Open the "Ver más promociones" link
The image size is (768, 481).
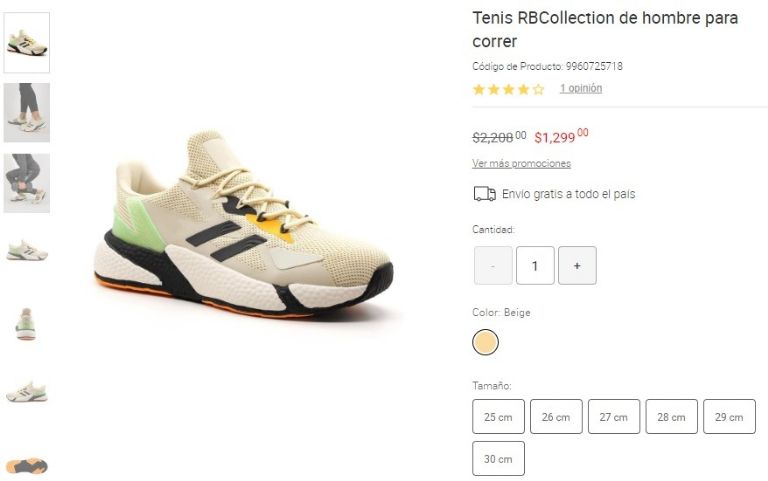click(x=521, y=163)
